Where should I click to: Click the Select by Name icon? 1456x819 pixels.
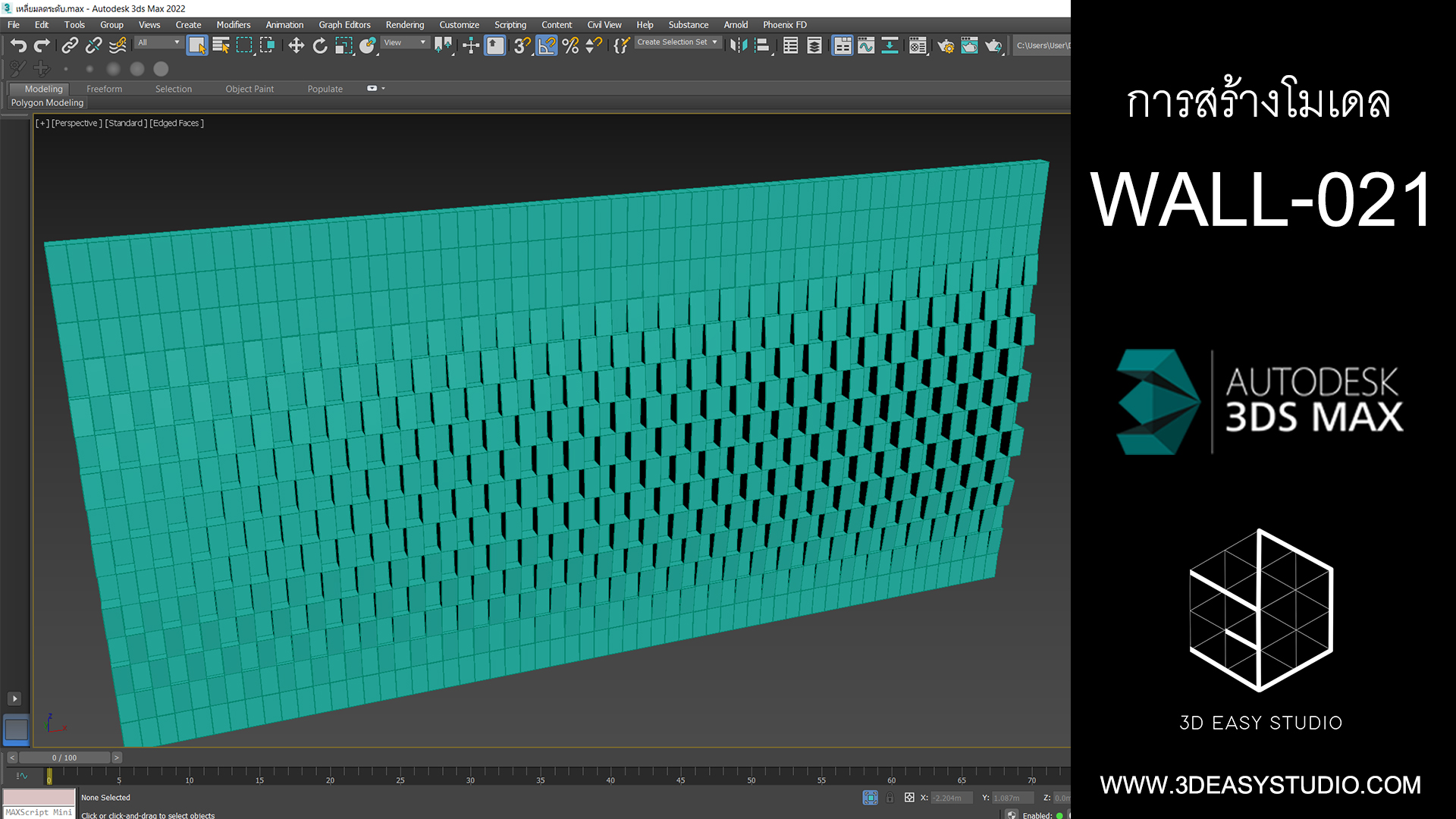[221, 45]
